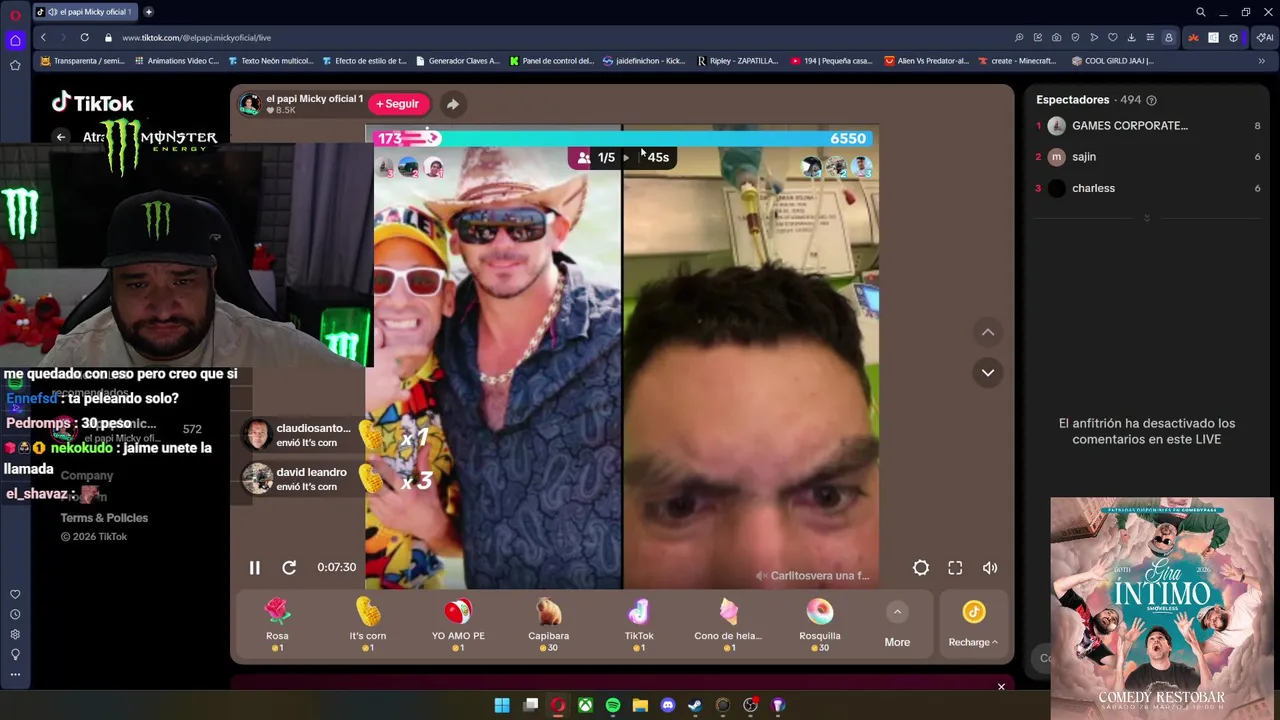Open Xbox app from taskbar

click(585, 705)
